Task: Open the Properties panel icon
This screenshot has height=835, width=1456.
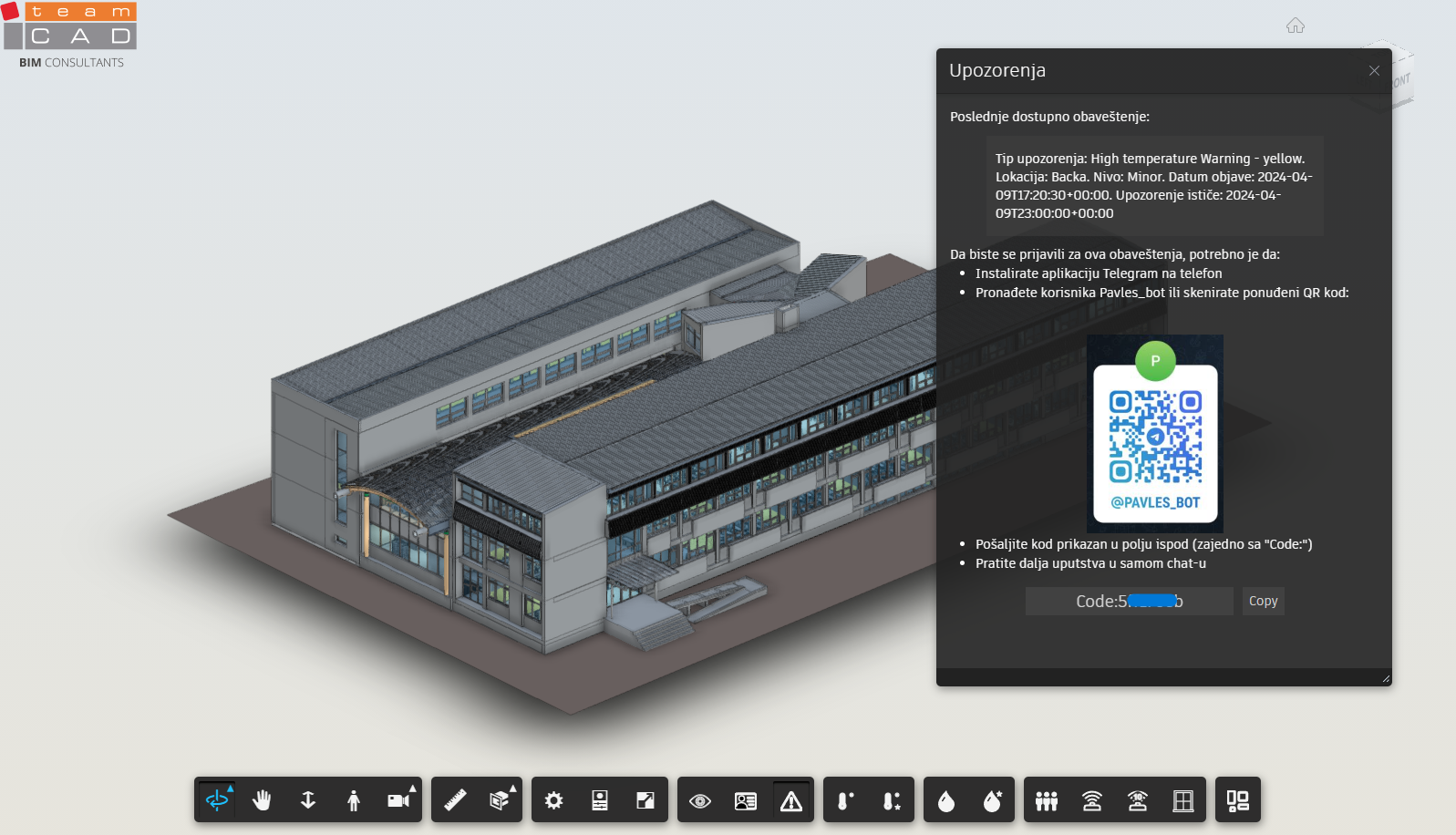Action: pos(600,800)
